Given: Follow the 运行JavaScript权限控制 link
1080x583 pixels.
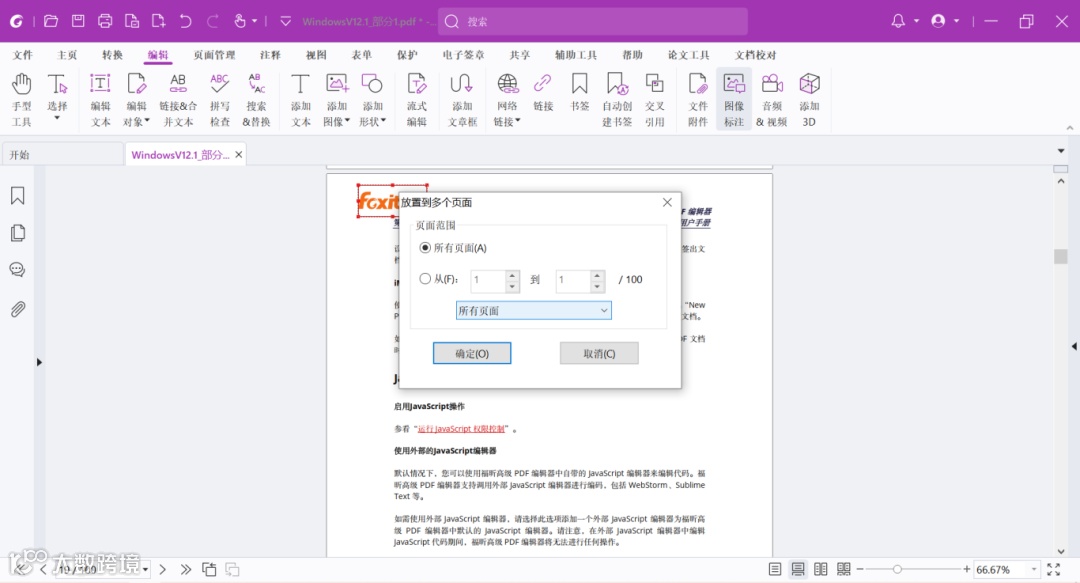Looking at the screenshot, I should pos(461,429).
